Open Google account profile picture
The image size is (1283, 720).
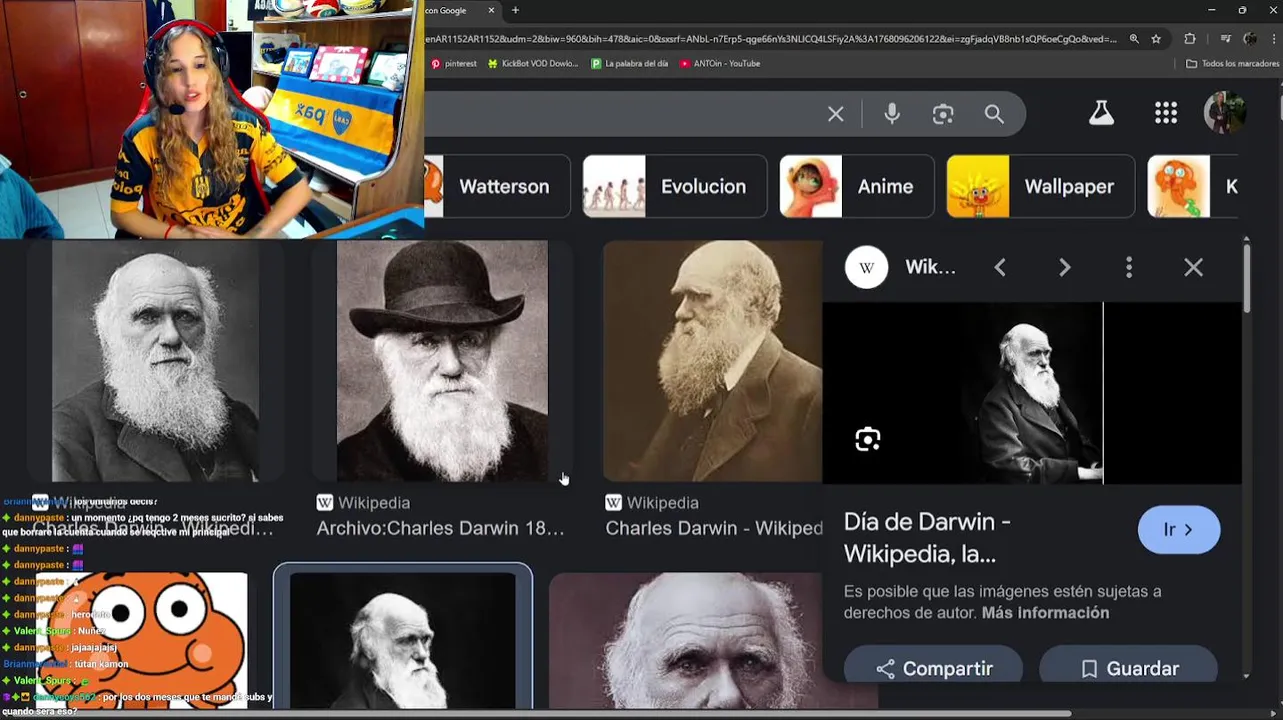[x=1225, y=113]
